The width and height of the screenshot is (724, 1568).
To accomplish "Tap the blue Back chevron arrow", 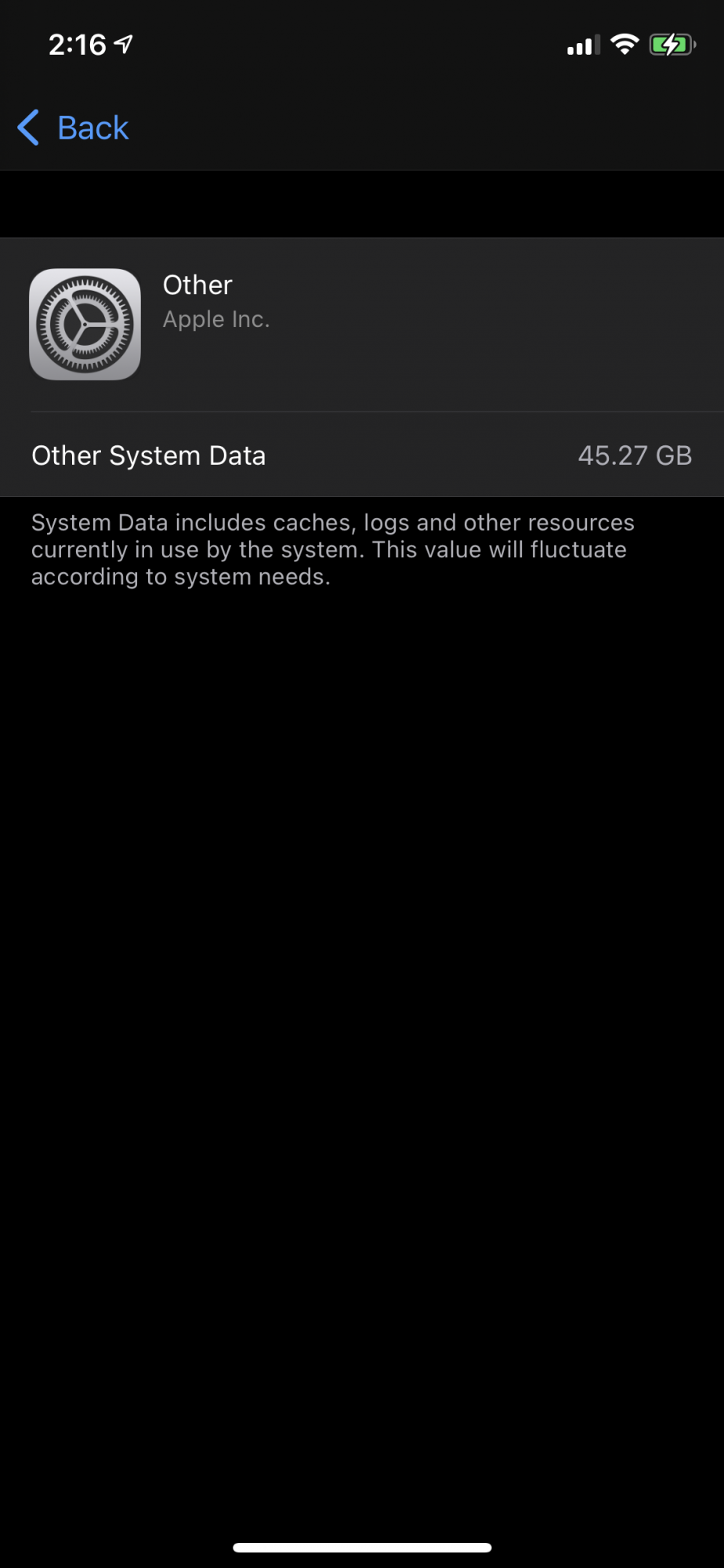I will tap(28, 127).
